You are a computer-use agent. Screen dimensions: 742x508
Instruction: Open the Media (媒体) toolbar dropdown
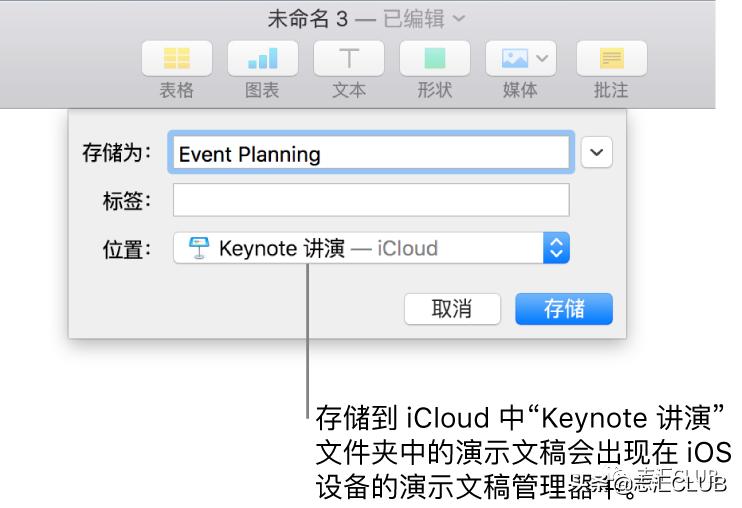[x=521, y=59]
